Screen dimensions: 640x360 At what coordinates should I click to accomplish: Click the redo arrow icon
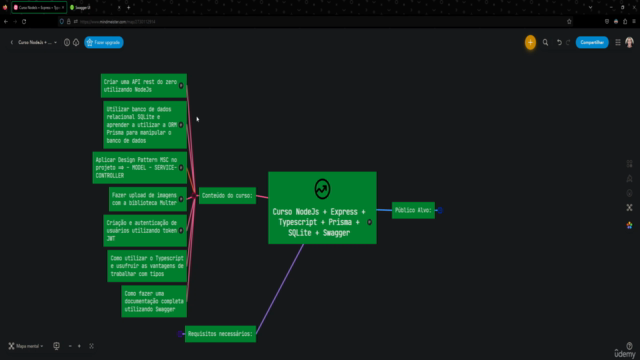coord(568,42)
